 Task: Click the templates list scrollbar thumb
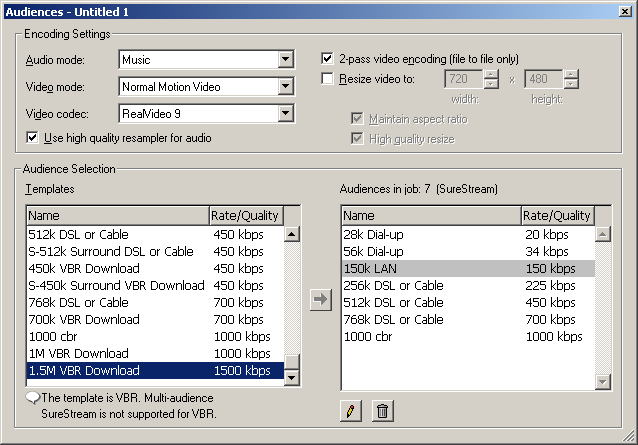[292, 361]
